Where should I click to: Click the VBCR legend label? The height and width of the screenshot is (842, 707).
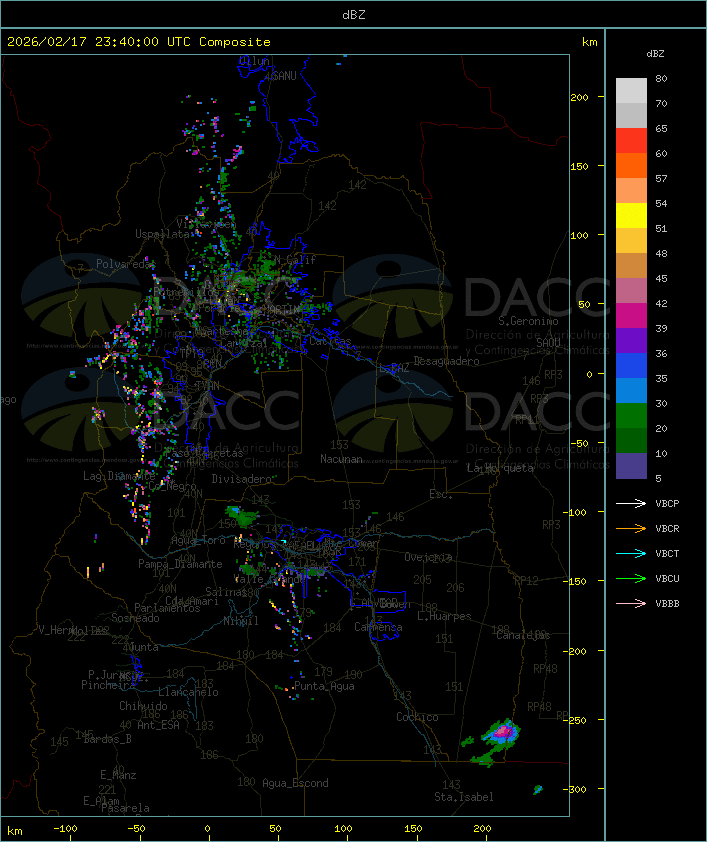[667, 528]
